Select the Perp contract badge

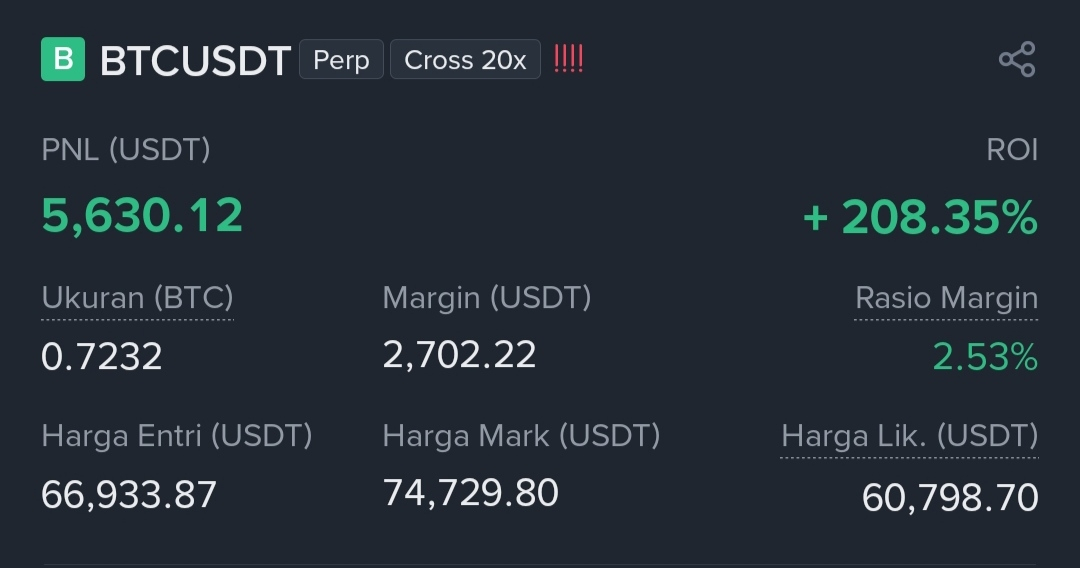point(342,60)
